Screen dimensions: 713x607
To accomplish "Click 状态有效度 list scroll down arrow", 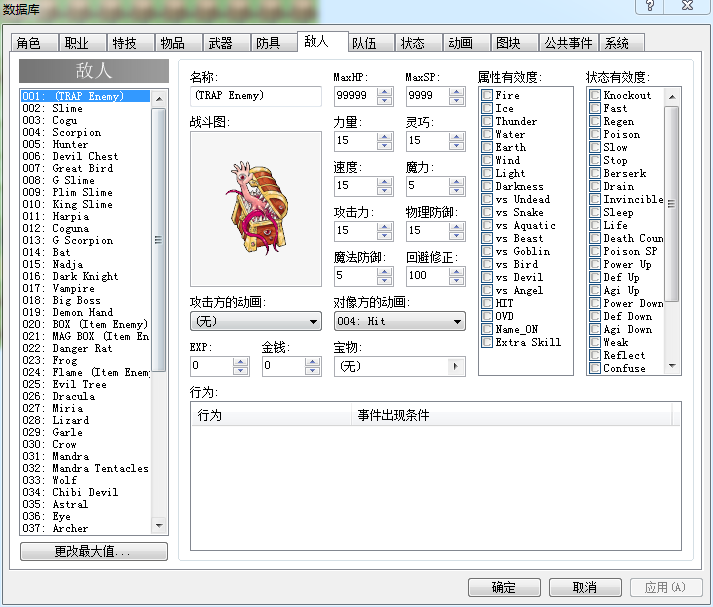I will (x=672, y=366).
